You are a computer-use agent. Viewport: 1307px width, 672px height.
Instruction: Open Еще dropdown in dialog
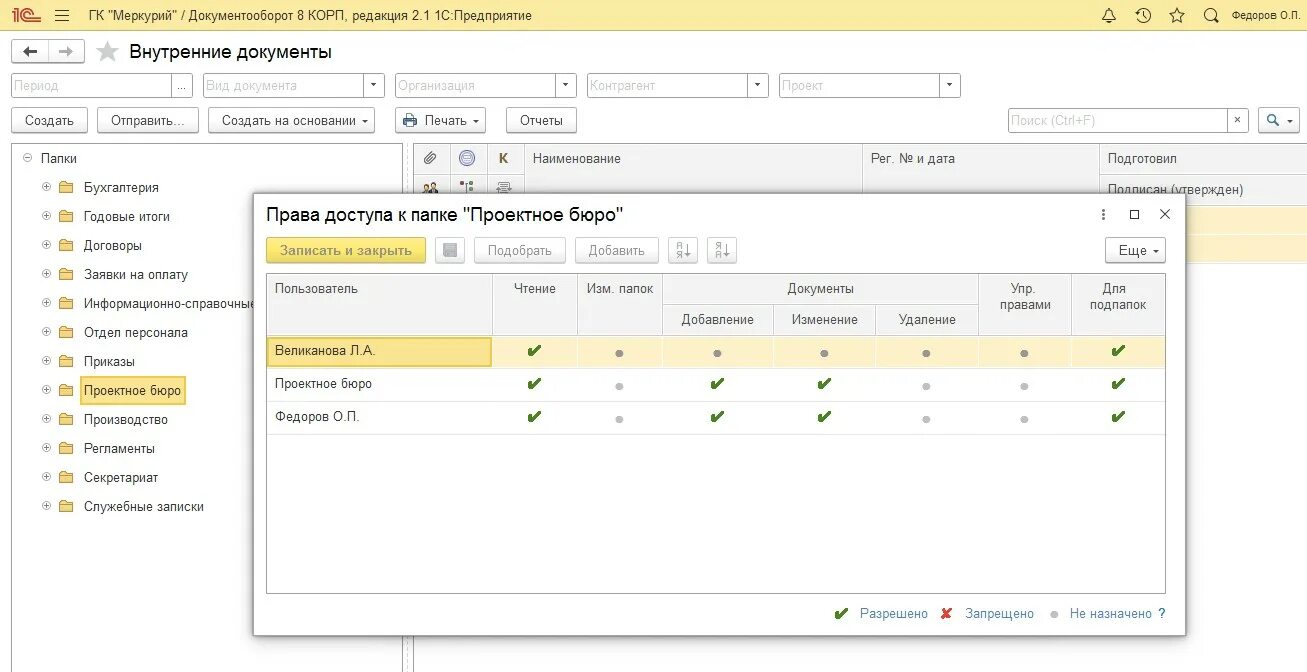click(1135, 250)
